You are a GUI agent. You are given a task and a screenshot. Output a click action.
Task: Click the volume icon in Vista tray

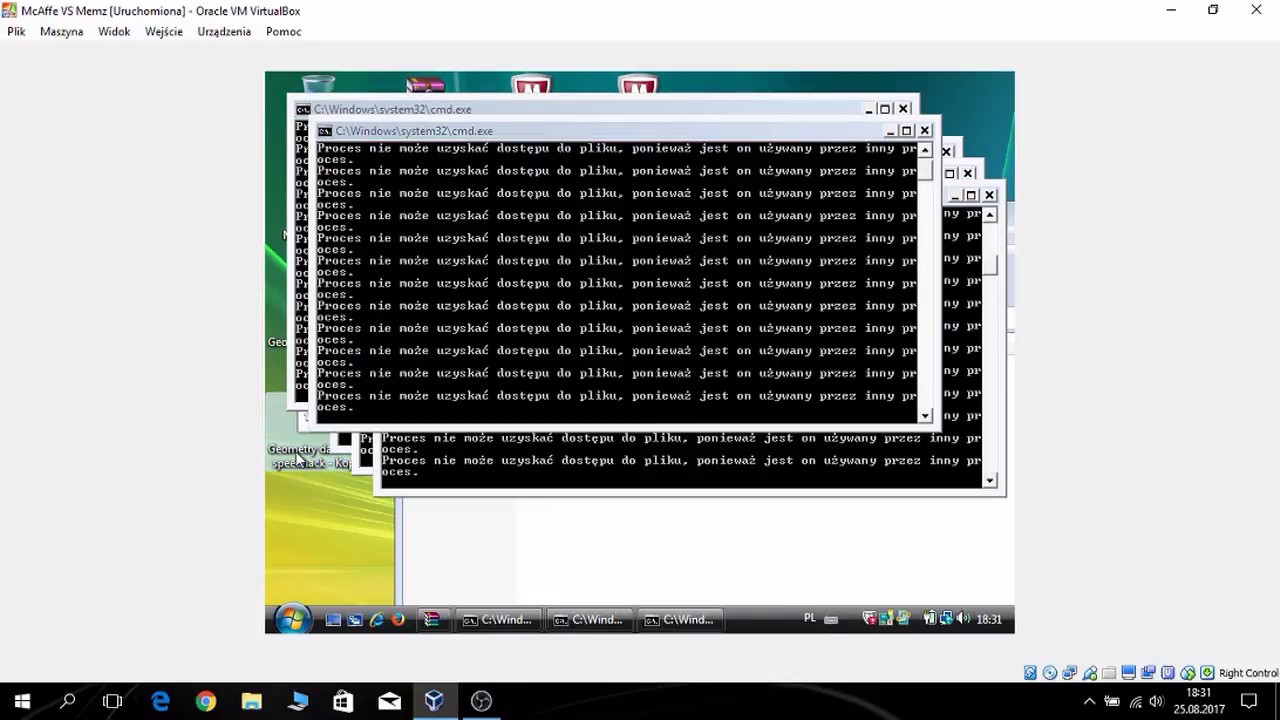(x=963, y=619)
